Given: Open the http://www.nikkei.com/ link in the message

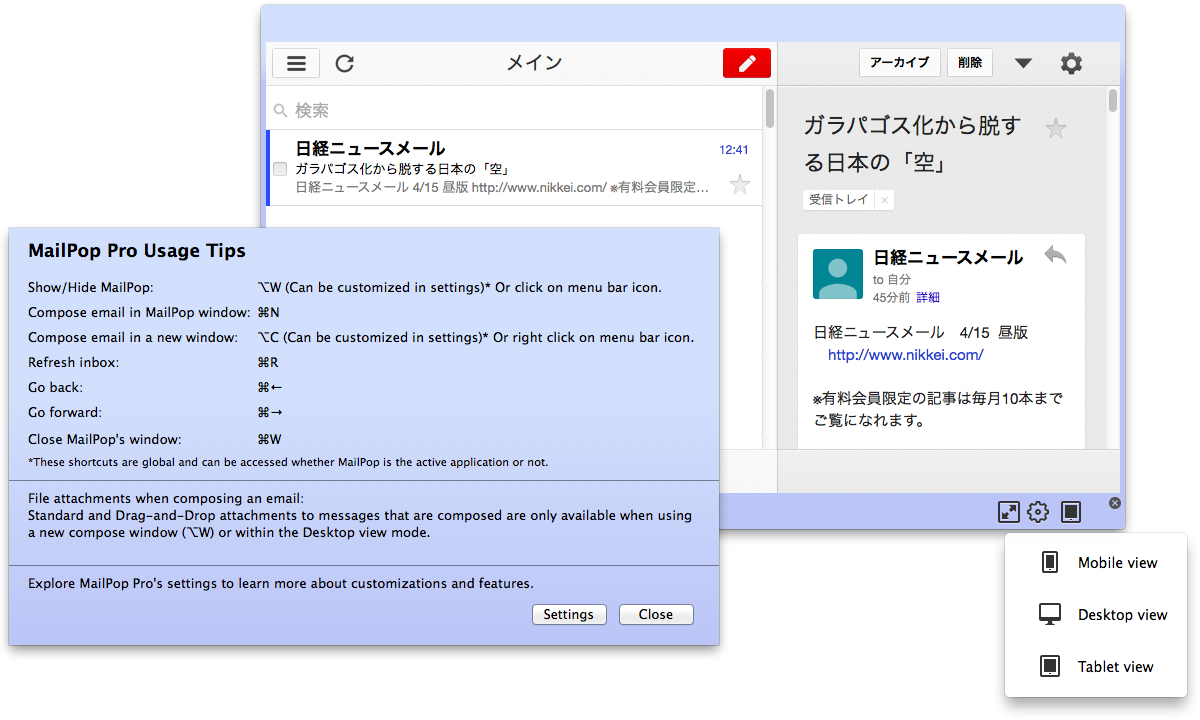Looking at the screenshot, I should (905, 355).
